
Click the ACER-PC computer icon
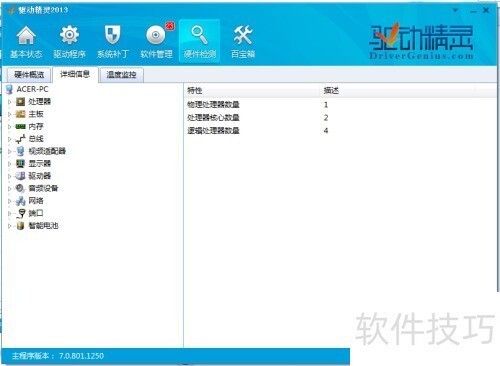[10, 89]
